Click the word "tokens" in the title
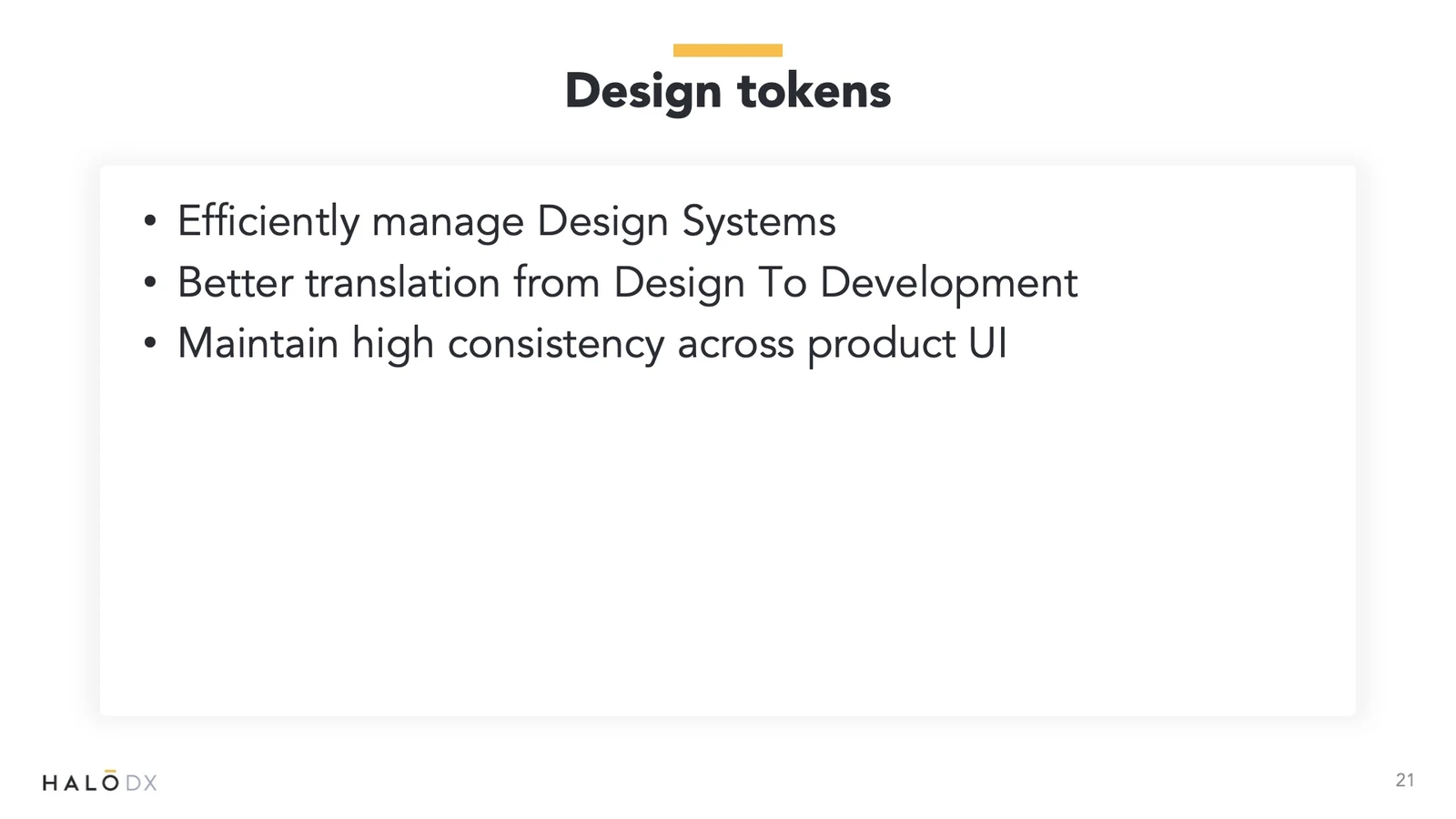The height and width of the screenshot is (819, 1456). (x=814, y=91)
